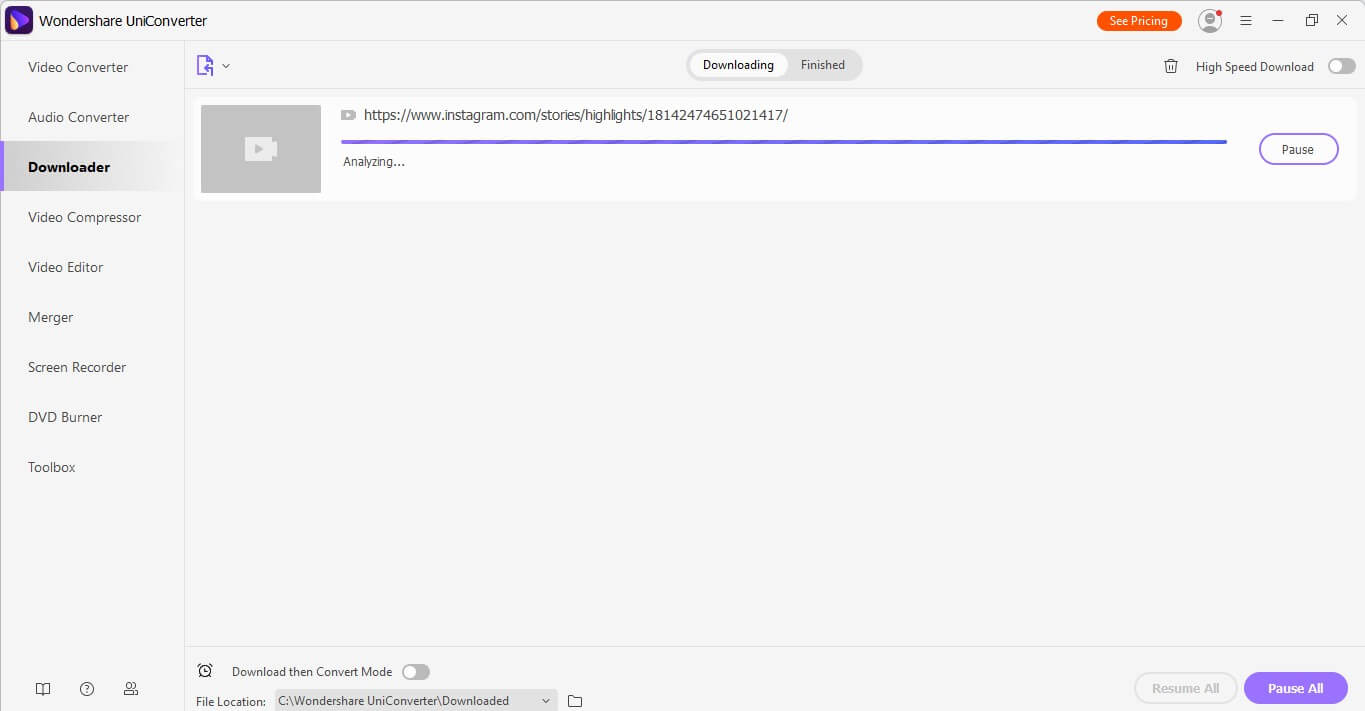Open Video Converter in sidebar
Image resolution: width=1365 pixels, height=711 pixels.
[78, 67]
